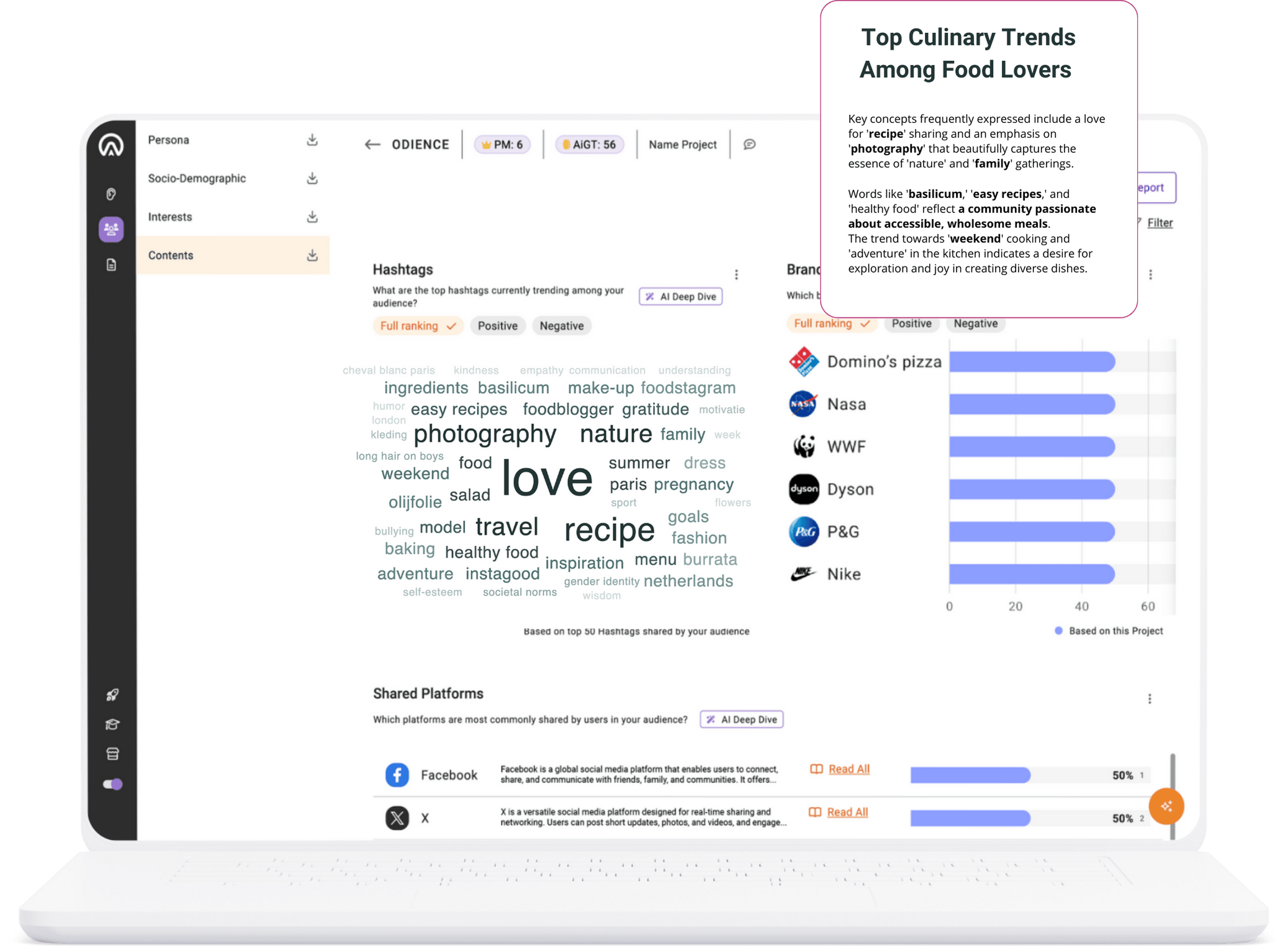1288x948 pixels.
Task: Click AI Deep Dive for Shared Platforms
Action: (x=741, y=720)
